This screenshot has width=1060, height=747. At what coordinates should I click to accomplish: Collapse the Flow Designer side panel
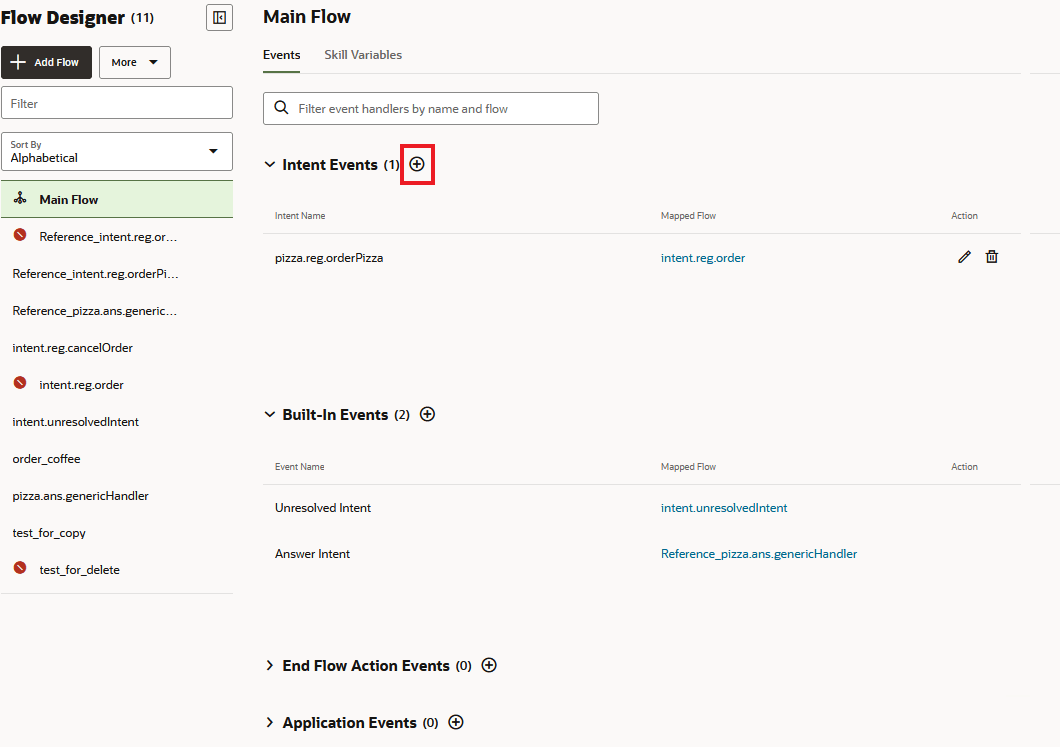[x=219, y=17]
